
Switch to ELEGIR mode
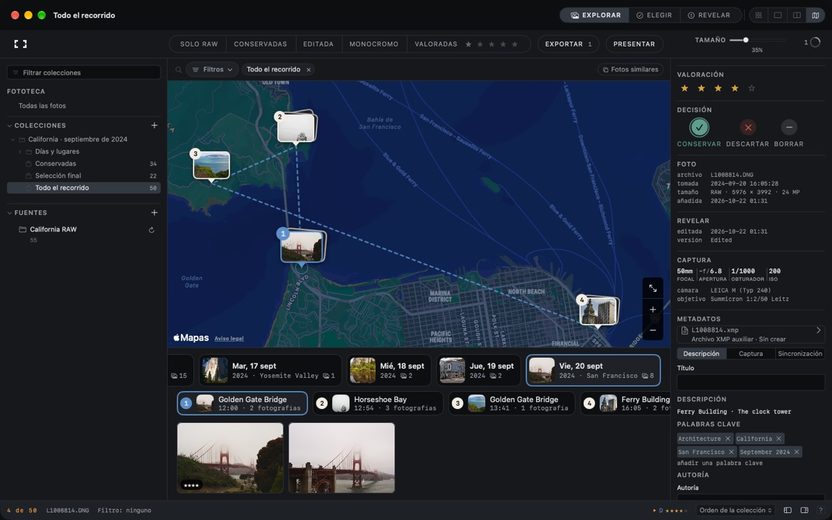[654, 15]
